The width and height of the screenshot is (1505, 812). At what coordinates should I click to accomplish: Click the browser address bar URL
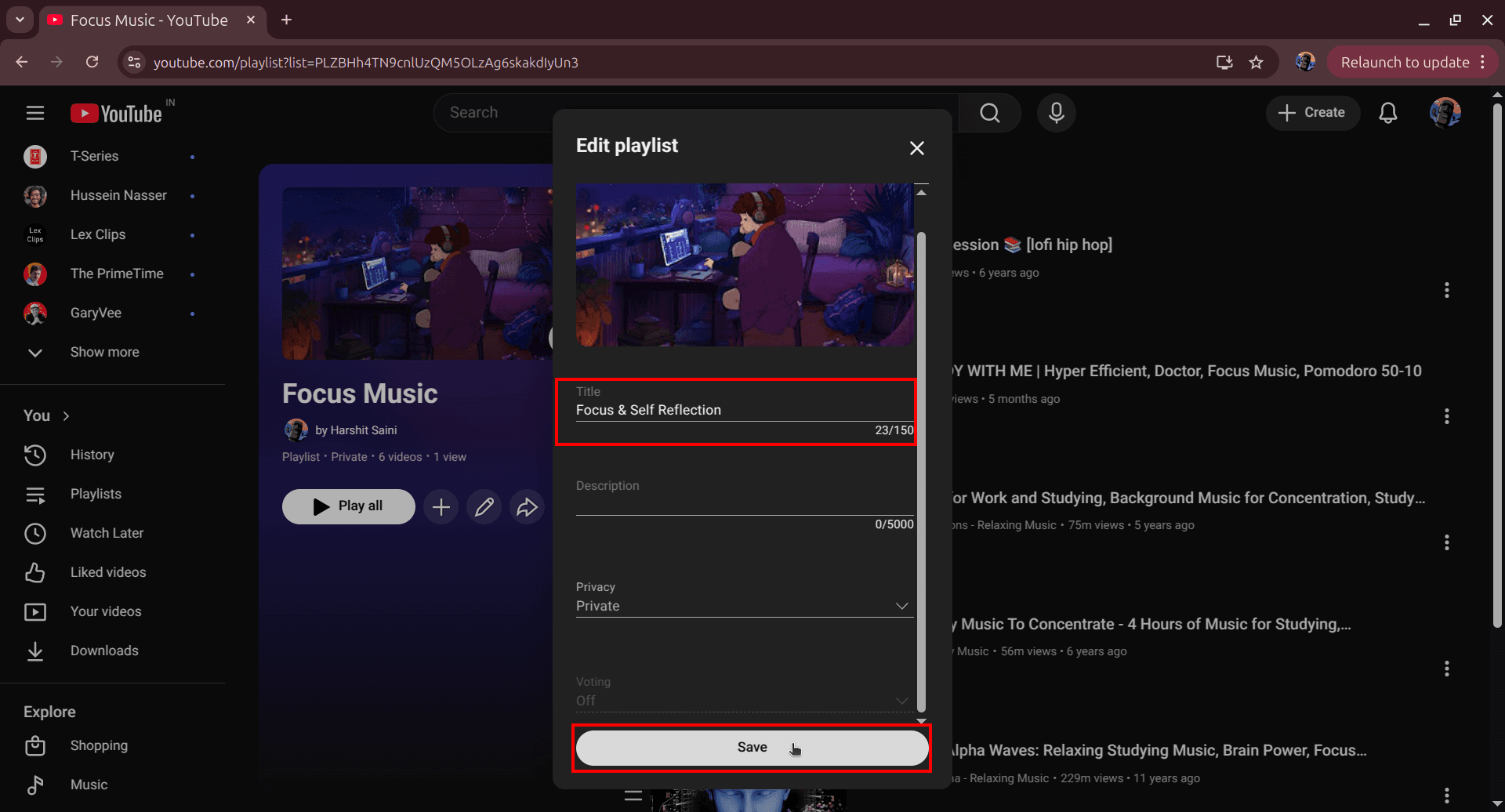(366, 63)
